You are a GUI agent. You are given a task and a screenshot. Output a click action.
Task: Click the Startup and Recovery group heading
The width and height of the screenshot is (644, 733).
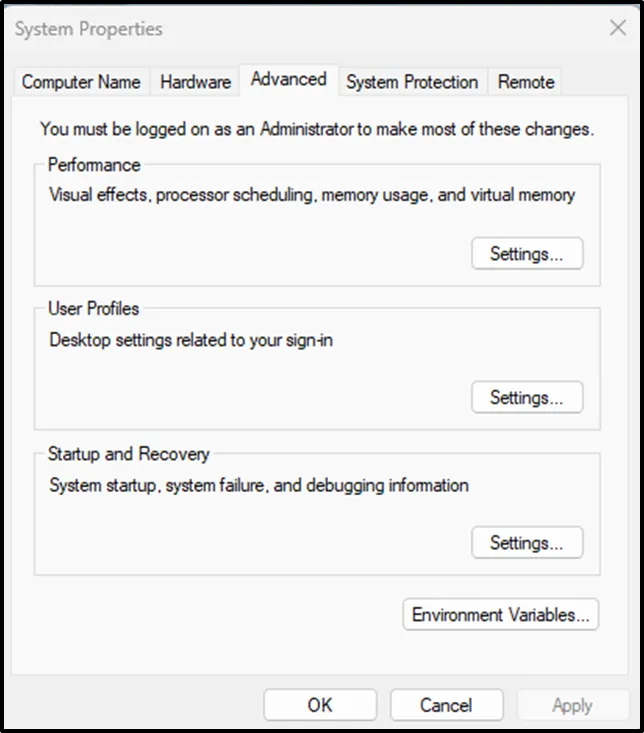[x=129, y=454]
